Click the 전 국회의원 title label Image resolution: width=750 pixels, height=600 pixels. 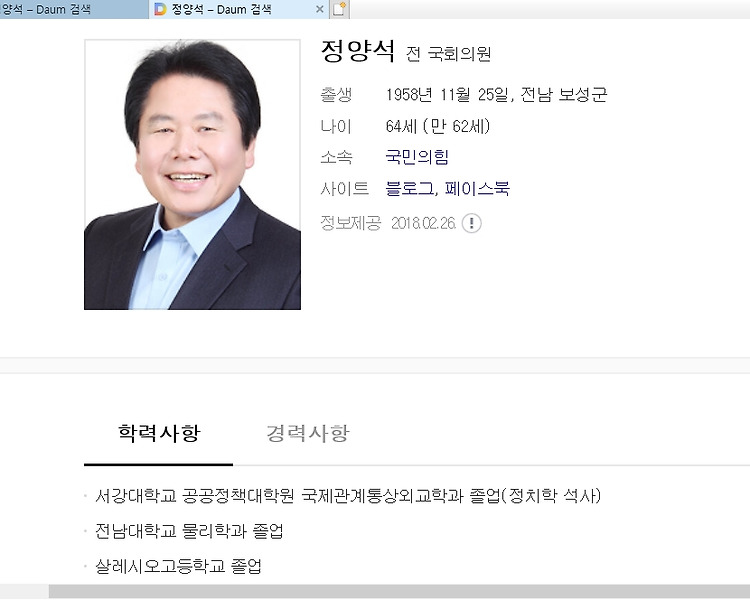coord(448,54)
